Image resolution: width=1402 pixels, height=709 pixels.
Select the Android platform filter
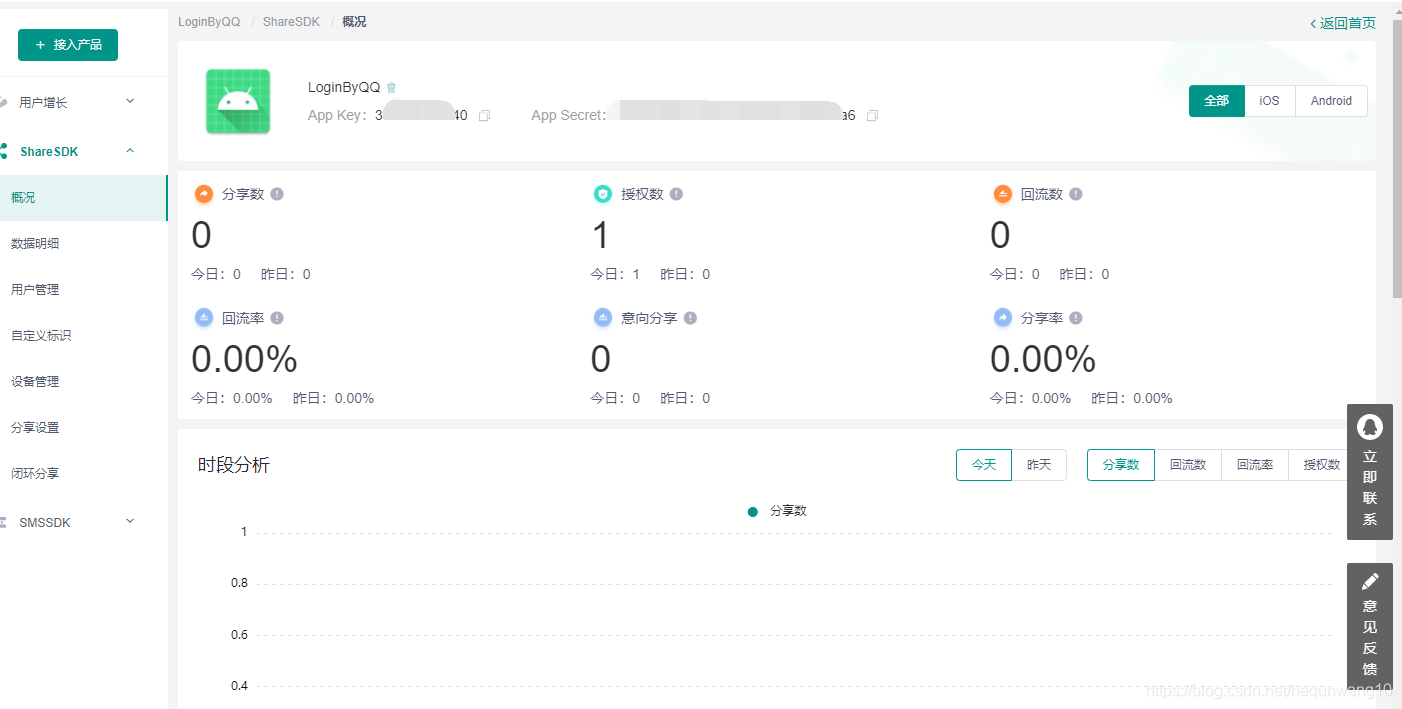(x=1331, y=101)
